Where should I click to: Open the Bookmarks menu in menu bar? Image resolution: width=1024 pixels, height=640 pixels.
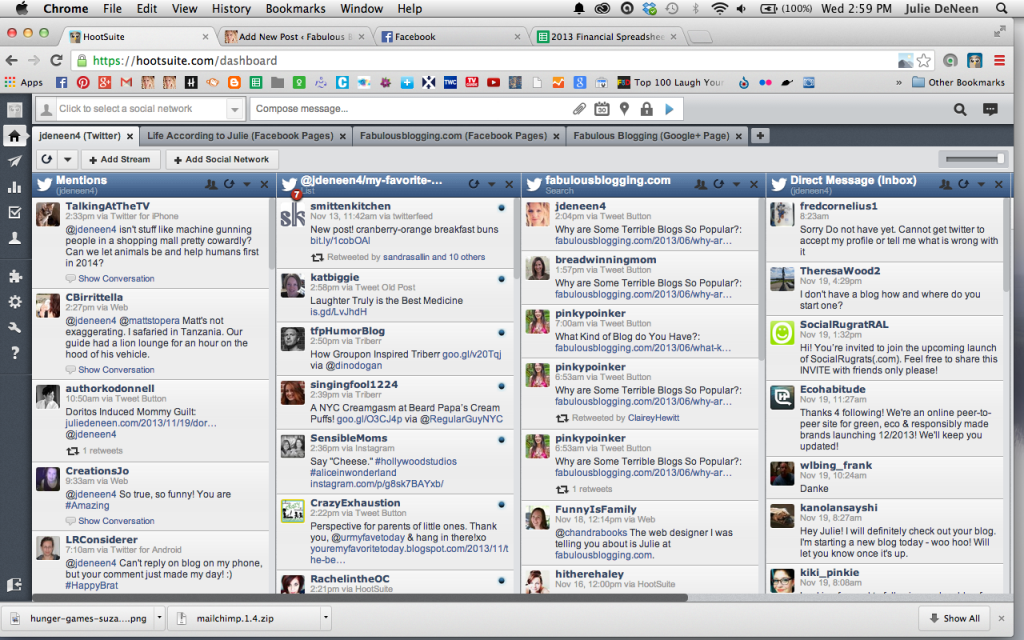pyautogui.click(x=295, y=8)
